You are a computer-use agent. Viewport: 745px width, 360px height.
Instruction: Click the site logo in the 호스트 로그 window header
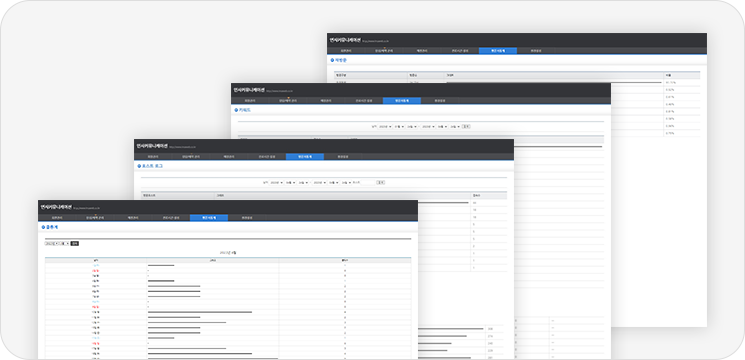pos(152,146)
